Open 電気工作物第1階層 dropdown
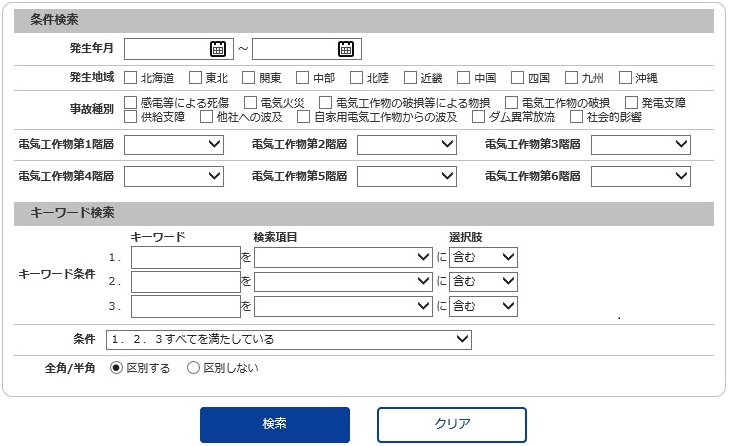The width and height of the screenshot is (729, 446). coord(174,145)
